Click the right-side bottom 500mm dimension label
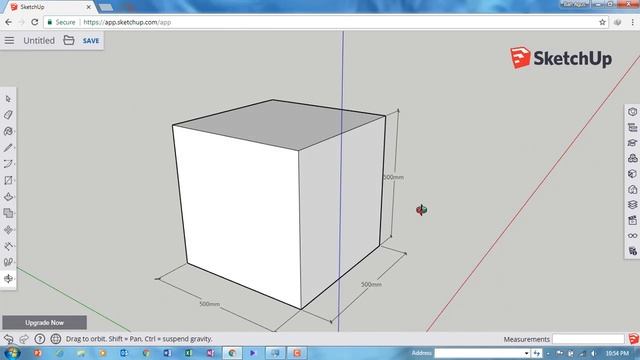This screenshot has width=640, height=360. (x=371, y=284)
